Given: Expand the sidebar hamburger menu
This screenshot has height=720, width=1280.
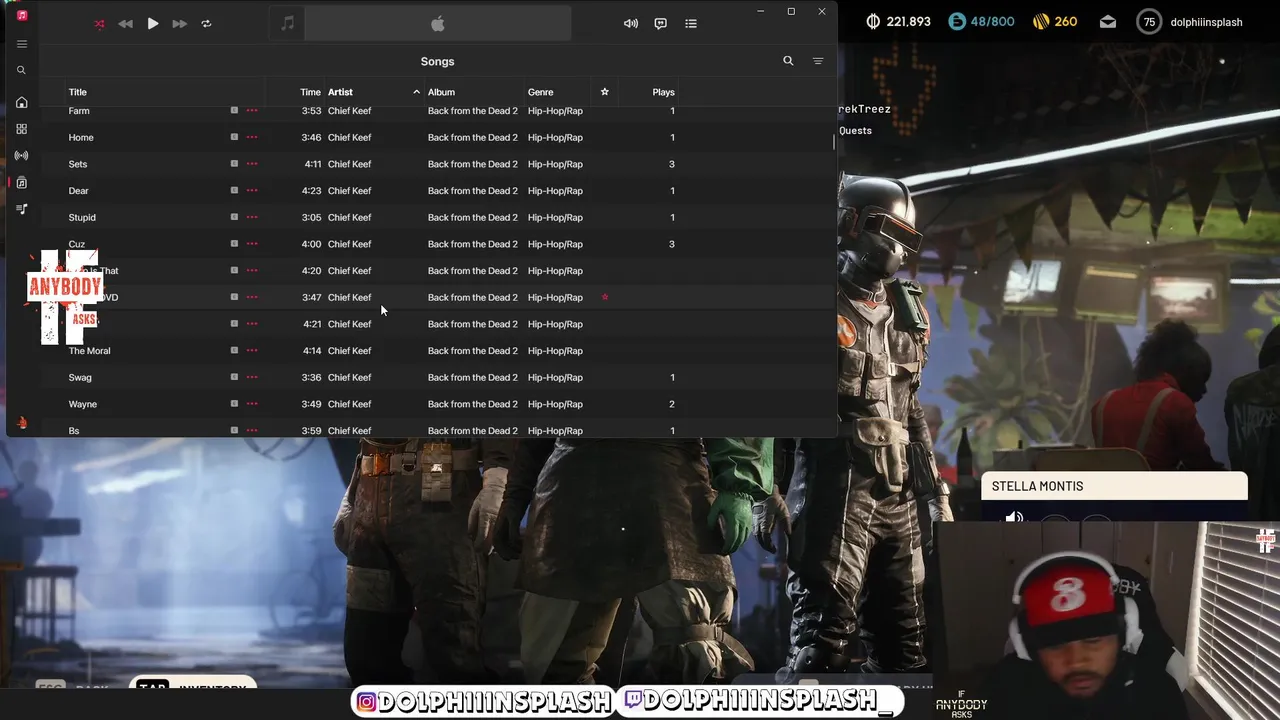Looking at the screenshot, I should (21, 44).
